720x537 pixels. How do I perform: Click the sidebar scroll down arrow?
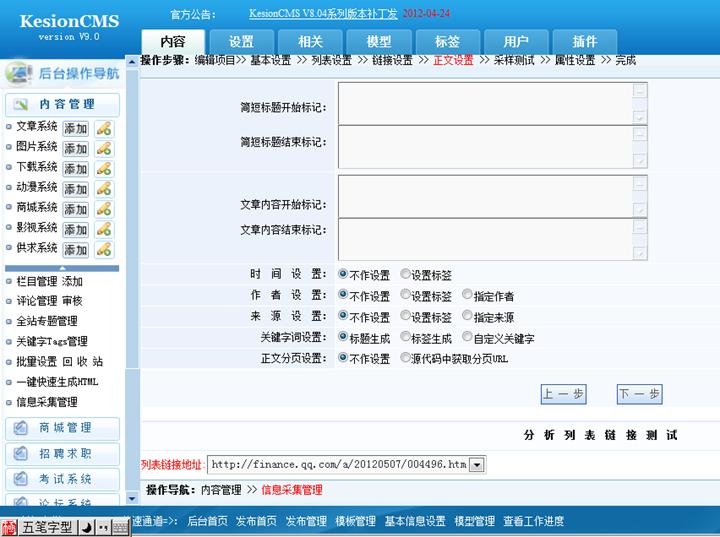(132, 498)
